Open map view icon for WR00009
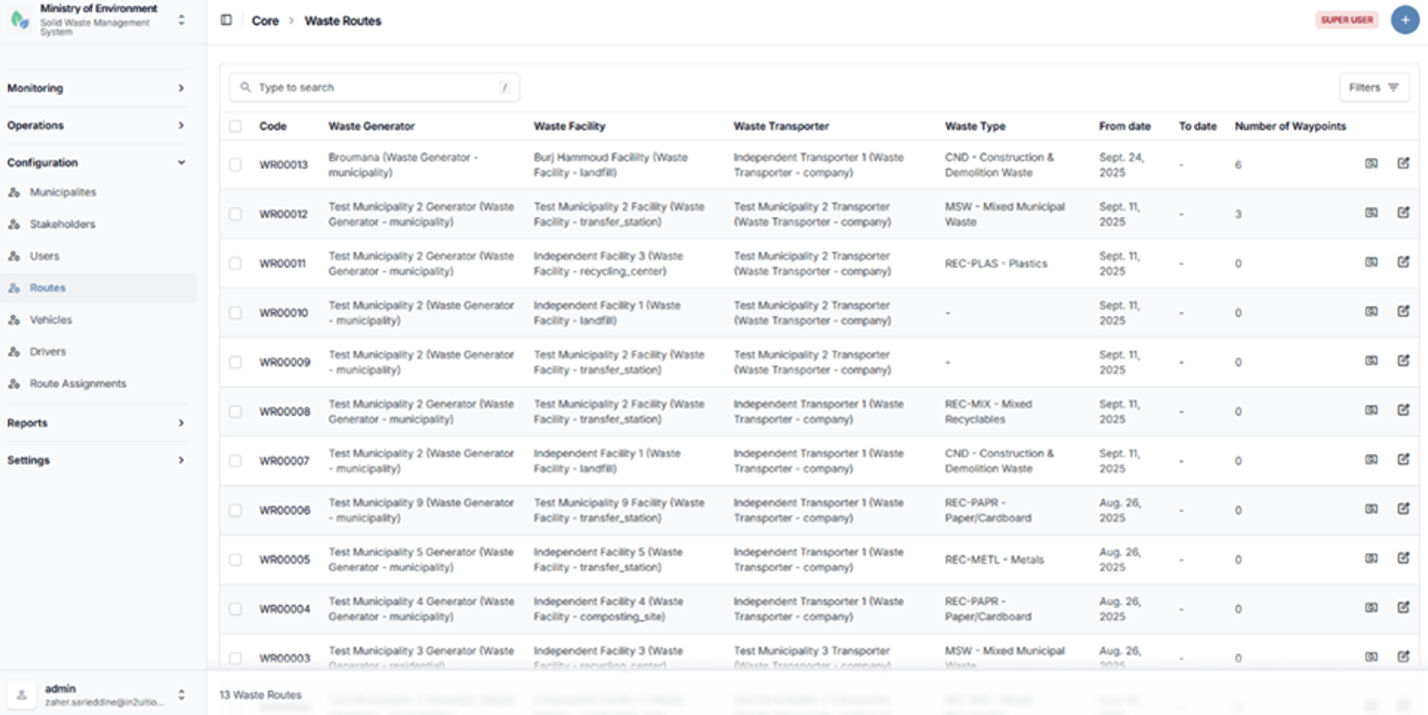The image size is (1428, 715). (x=1372, y=360)
